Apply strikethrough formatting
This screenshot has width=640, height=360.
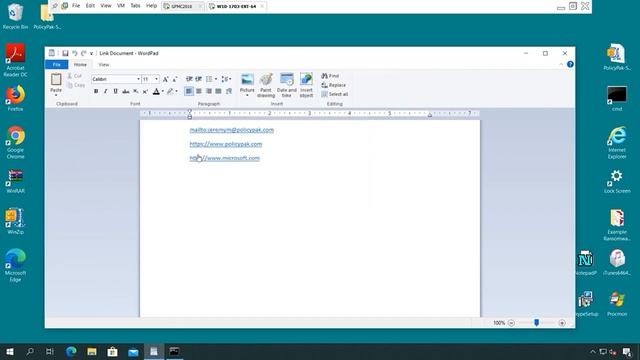[x=126, y=91]
